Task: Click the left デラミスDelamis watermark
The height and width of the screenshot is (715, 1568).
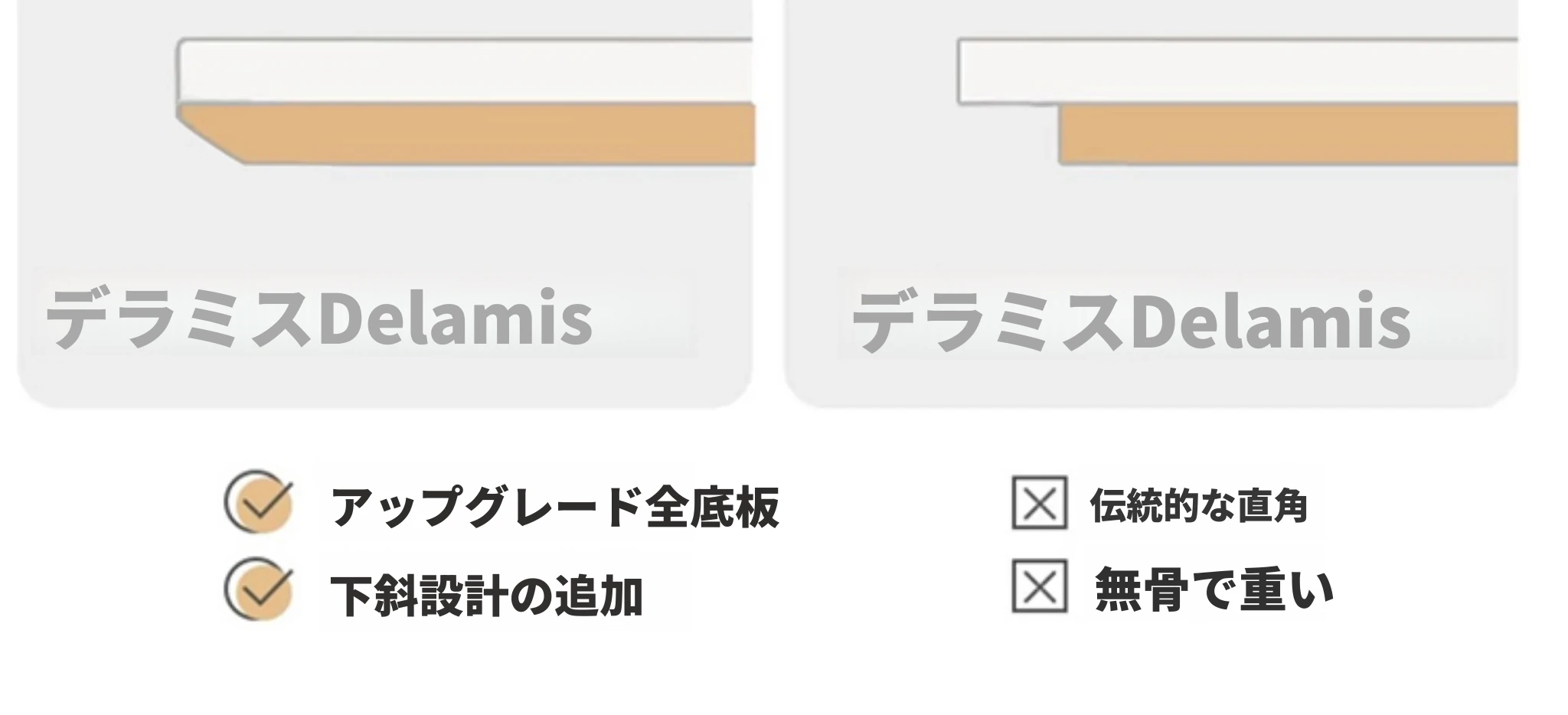Action: (319, 318)
